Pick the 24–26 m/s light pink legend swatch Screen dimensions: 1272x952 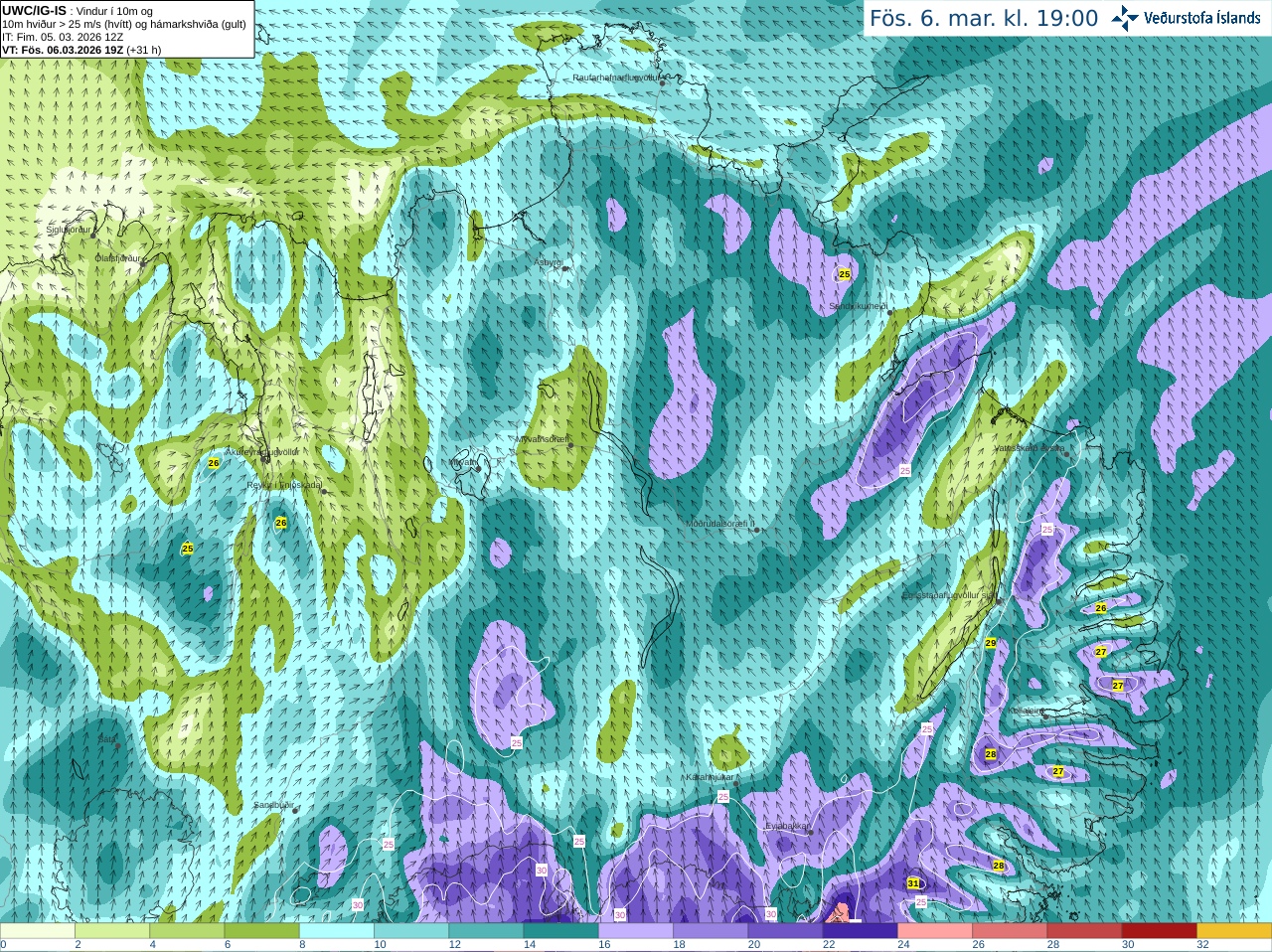pos(935,931)
